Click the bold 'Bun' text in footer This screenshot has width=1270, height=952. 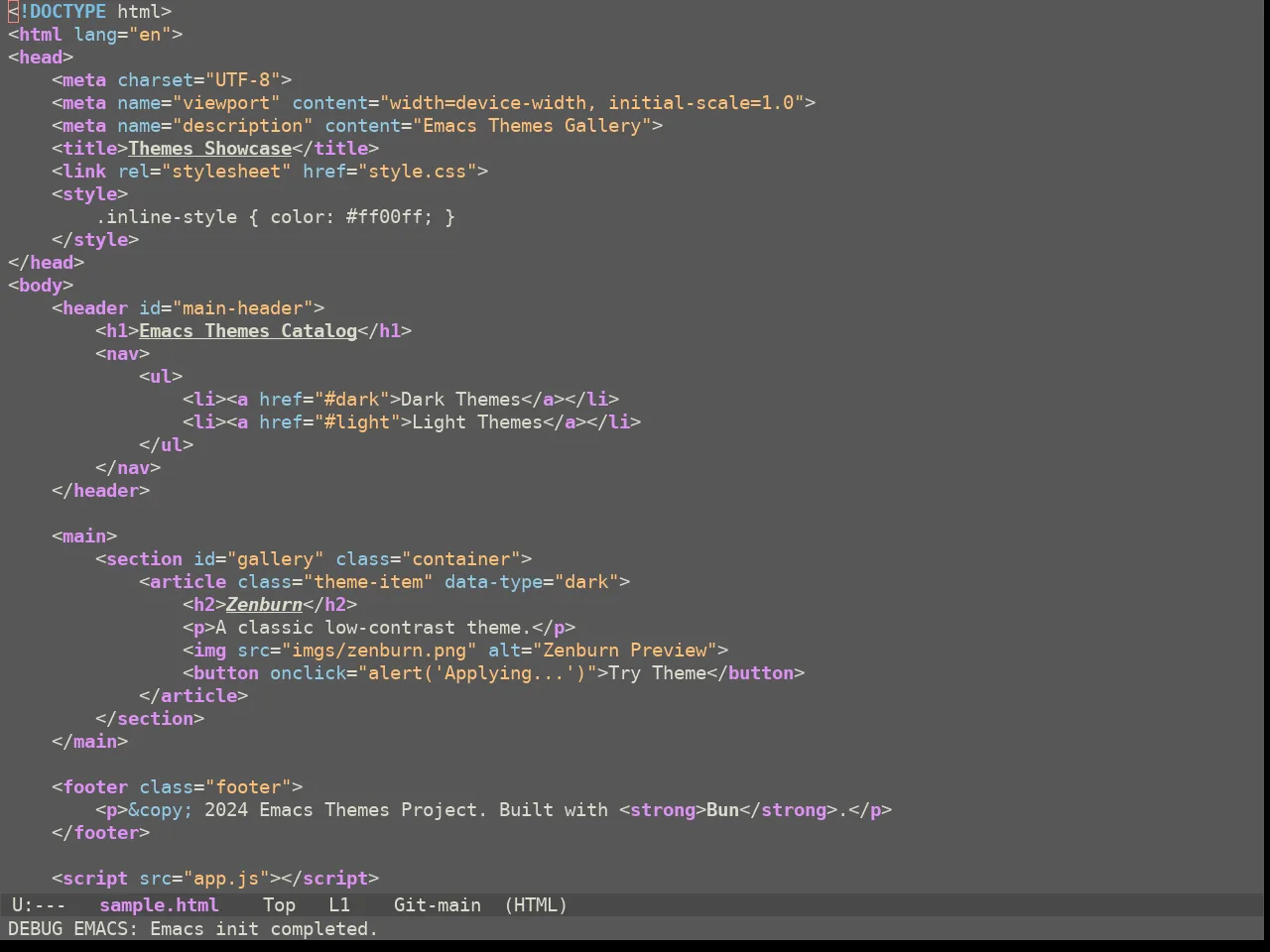[723, 810]
